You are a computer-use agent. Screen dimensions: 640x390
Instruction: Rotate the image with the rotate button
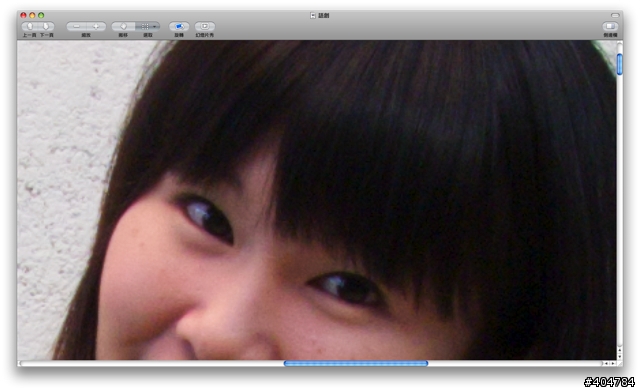[179, 26]
